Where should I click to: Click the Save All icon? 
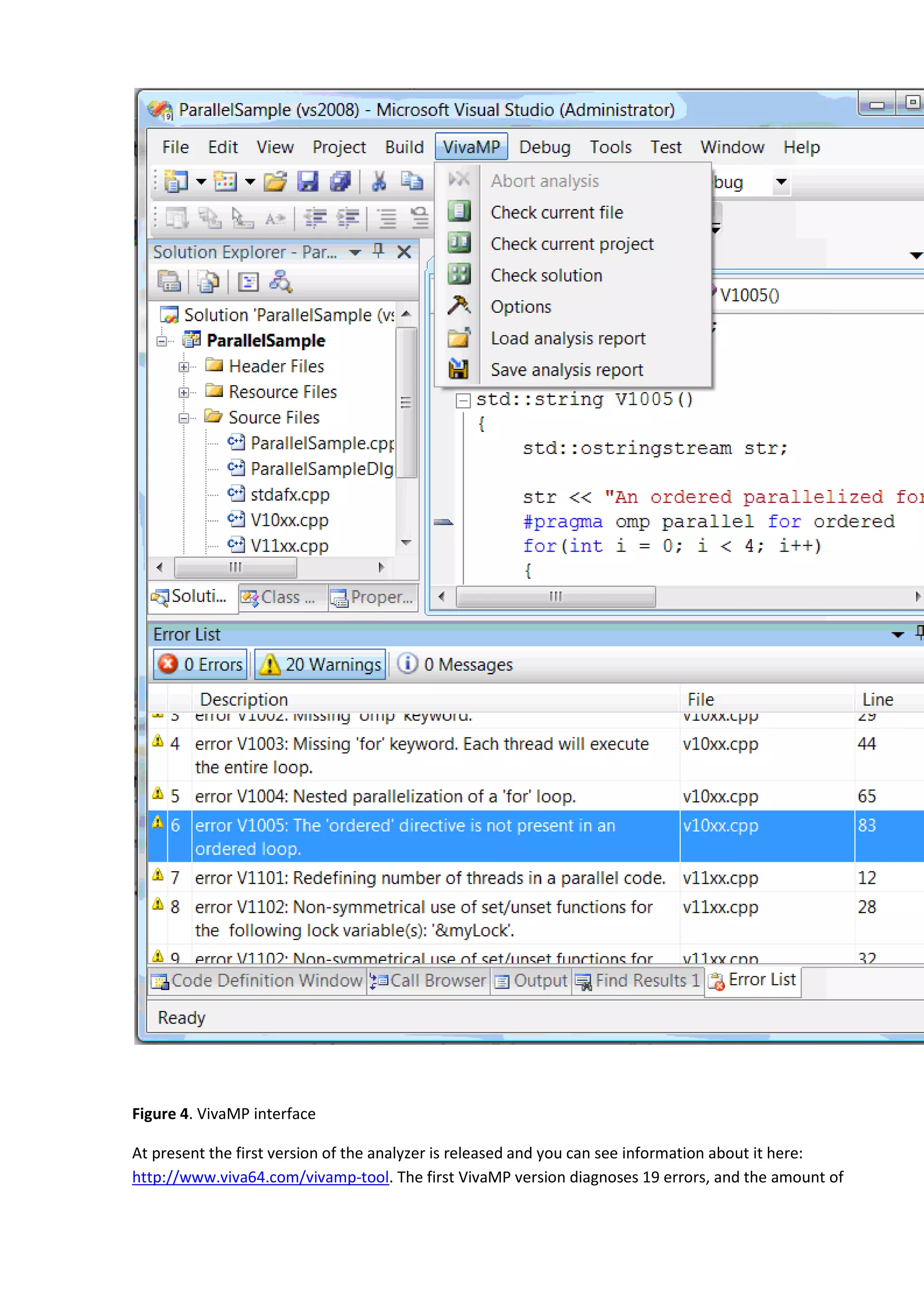341,182
